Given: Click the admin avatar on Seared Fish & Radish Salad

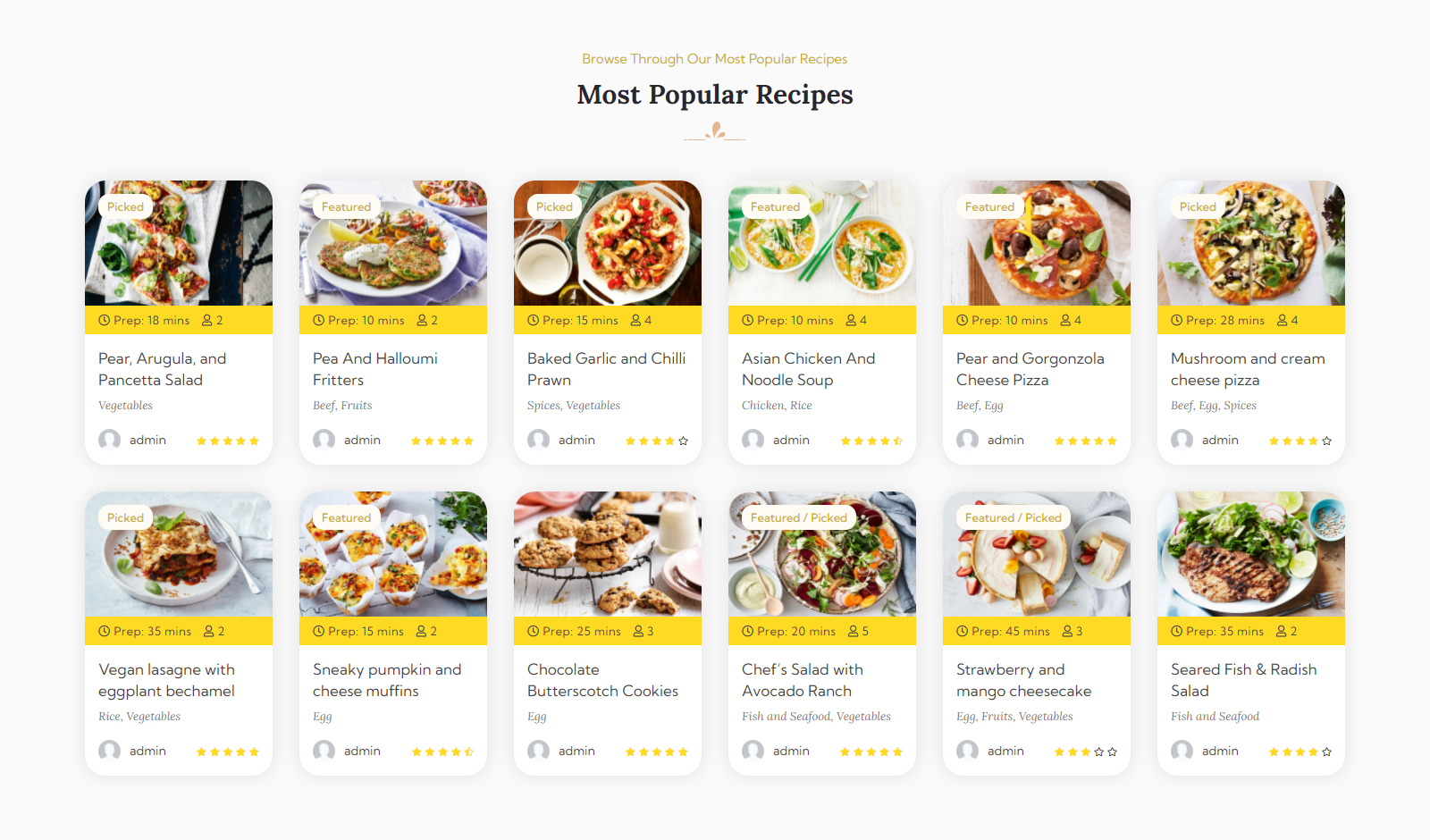Looking at the screenshot, I should pos(1182,751).
